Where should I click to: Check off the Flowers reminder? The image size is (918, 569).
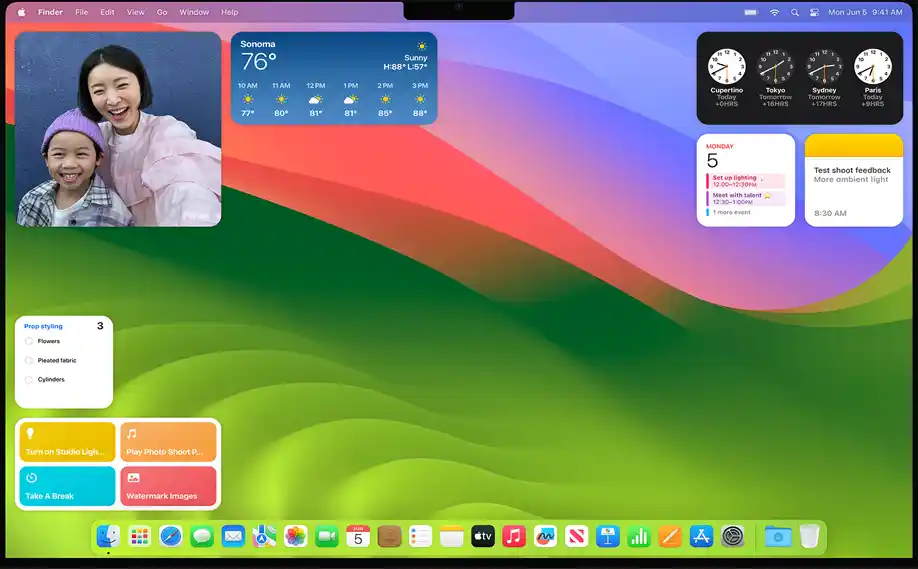click(x=29, y=341)
